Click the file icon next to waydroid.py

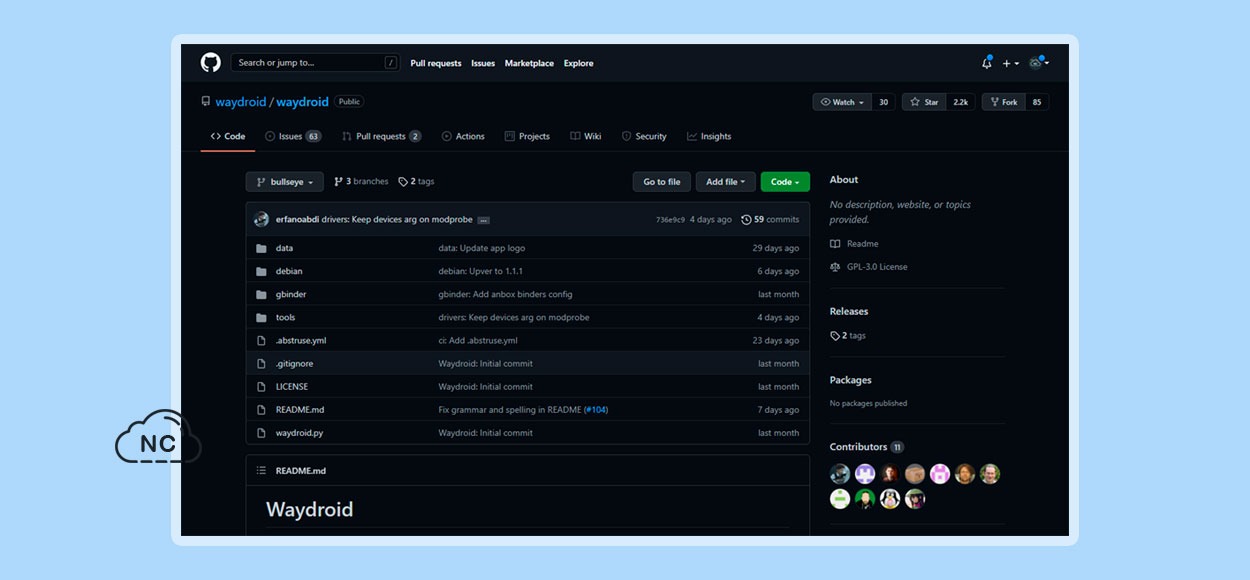coord(261,433)
